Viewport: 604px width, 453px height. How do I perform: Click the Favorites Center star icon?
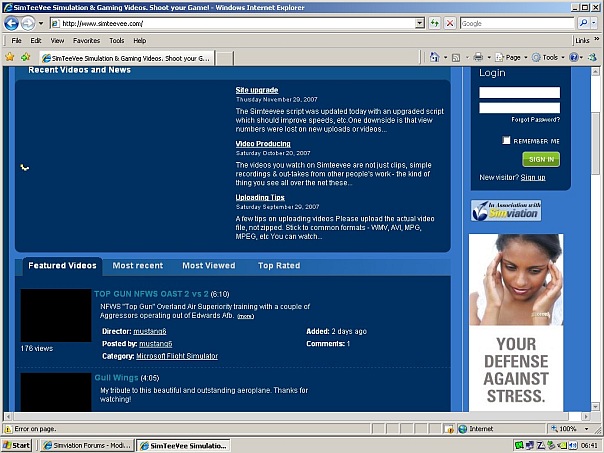10,57
